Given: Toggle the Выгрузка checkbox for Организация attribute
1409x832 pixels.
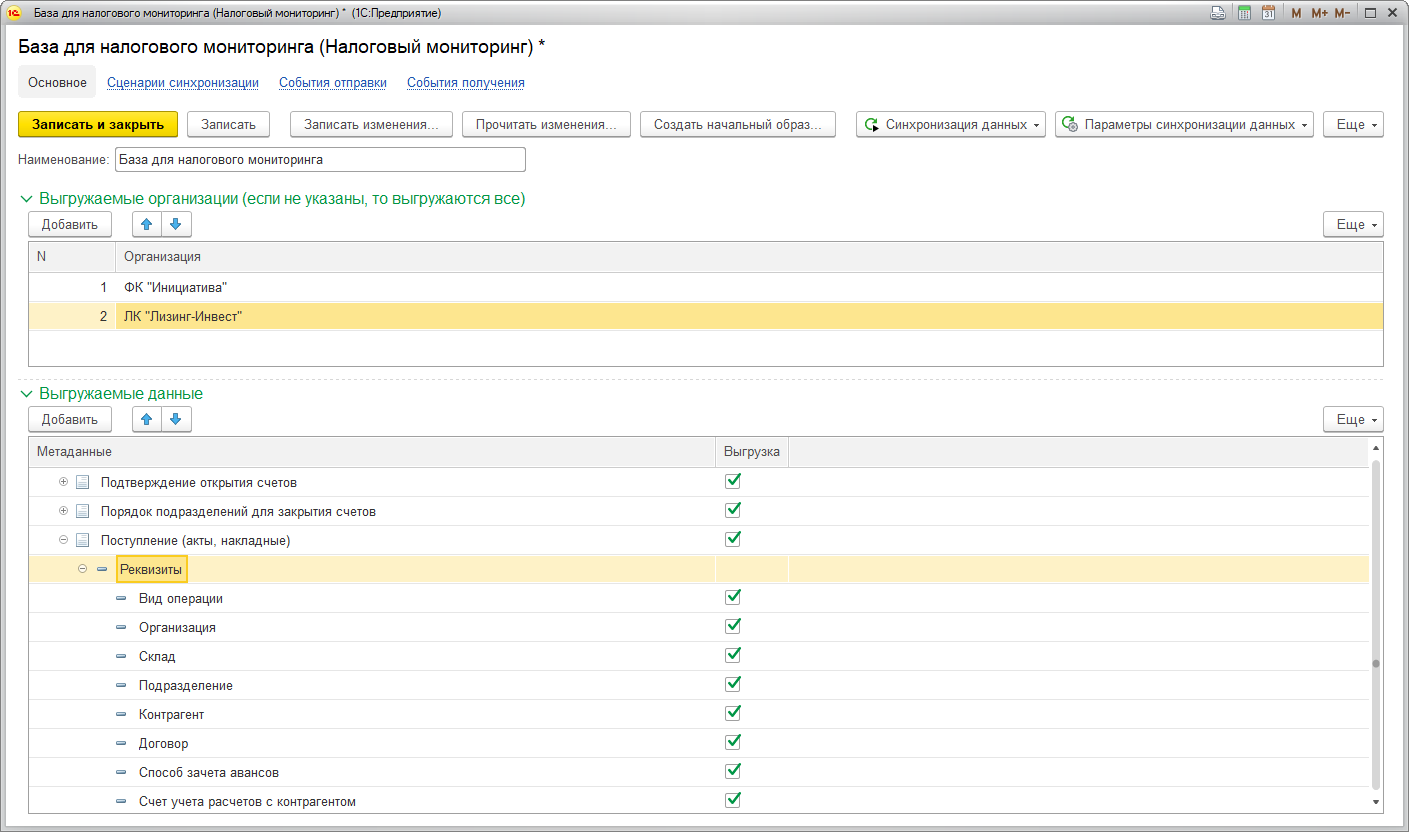Looking at the screenshot, I should point(732,626).
